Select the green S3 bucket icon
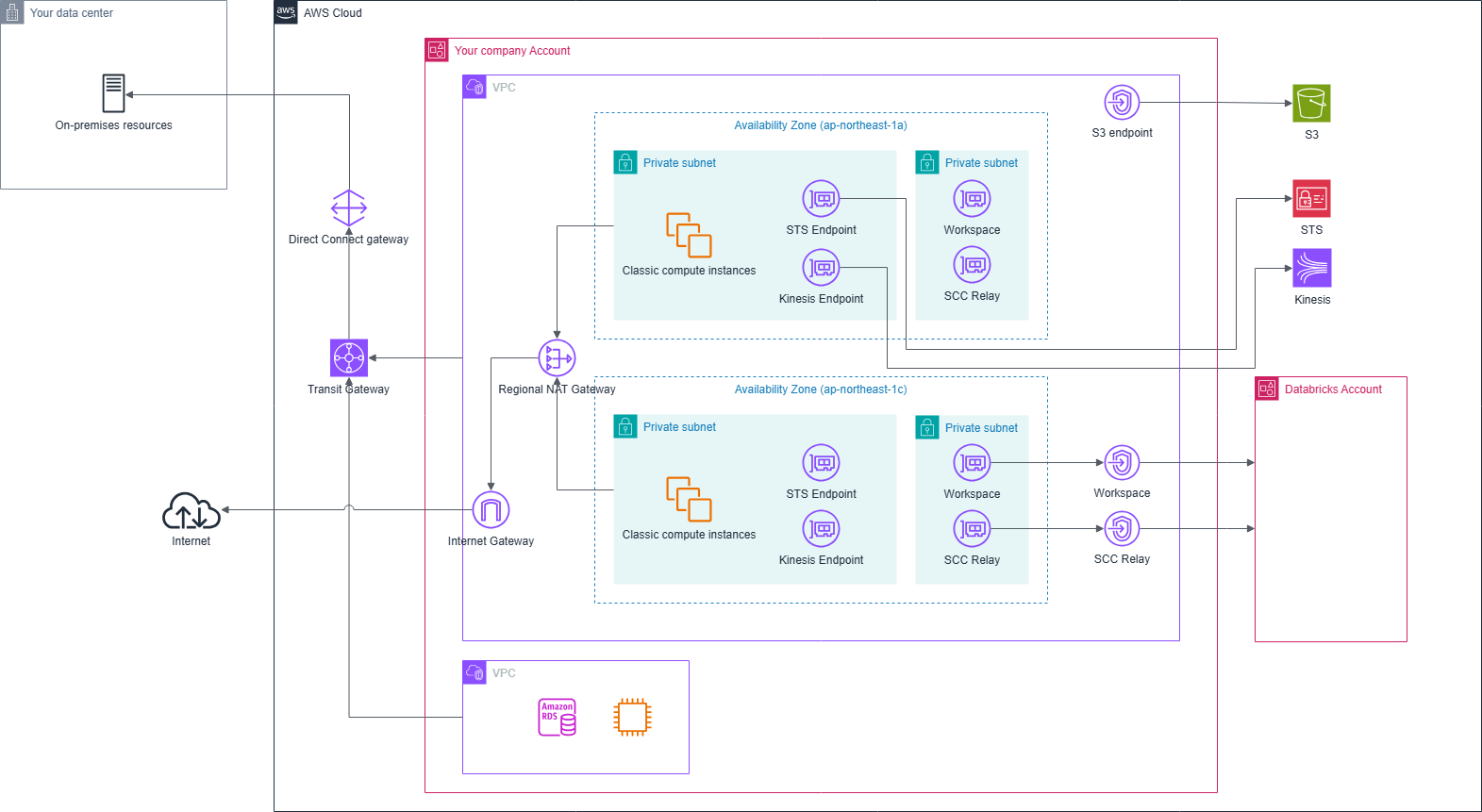 click(x=1311, y=103)
